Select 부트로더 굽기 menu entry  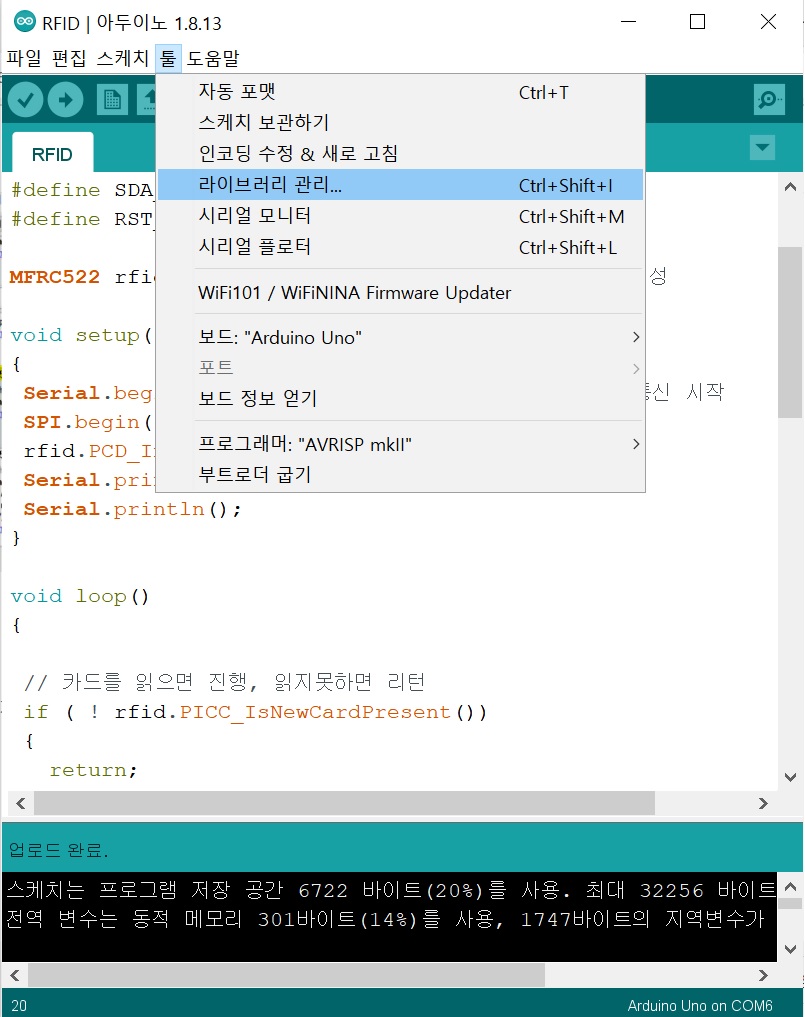coord(401,475)
